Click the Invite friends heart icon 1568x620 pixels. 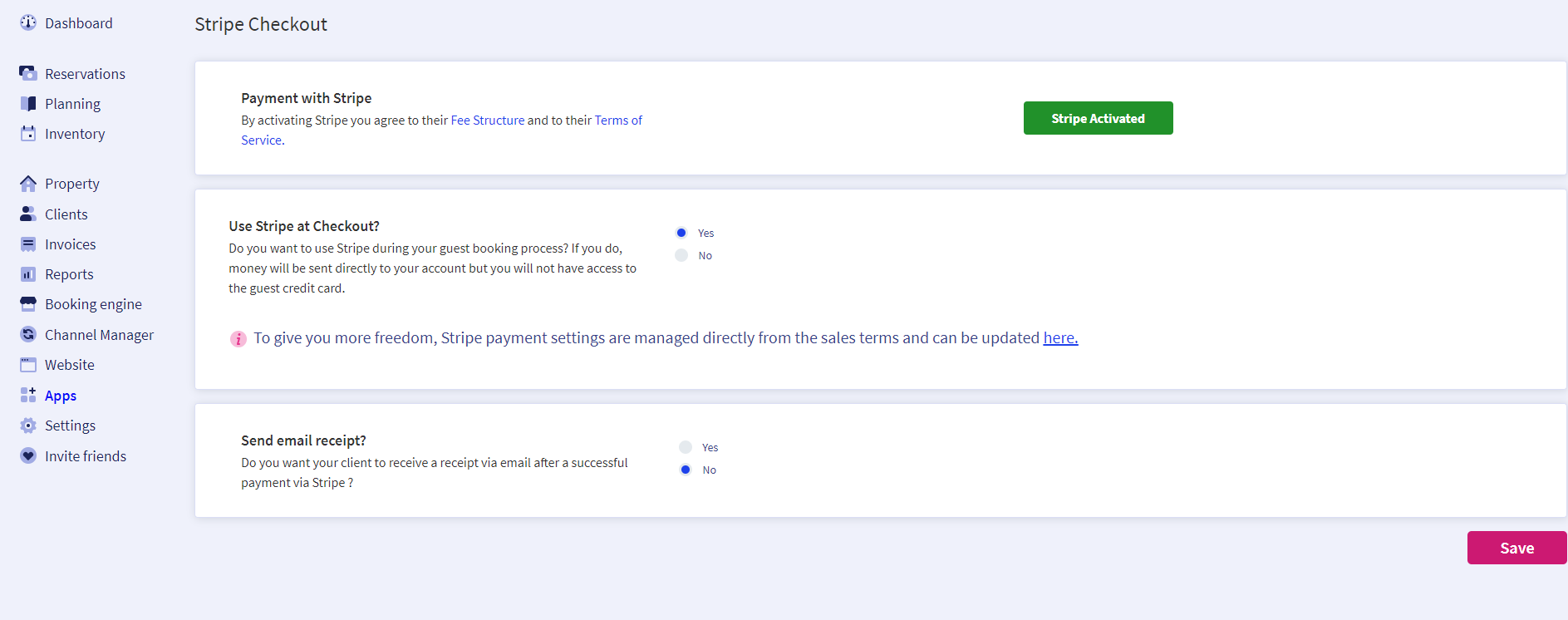[28, 455]
